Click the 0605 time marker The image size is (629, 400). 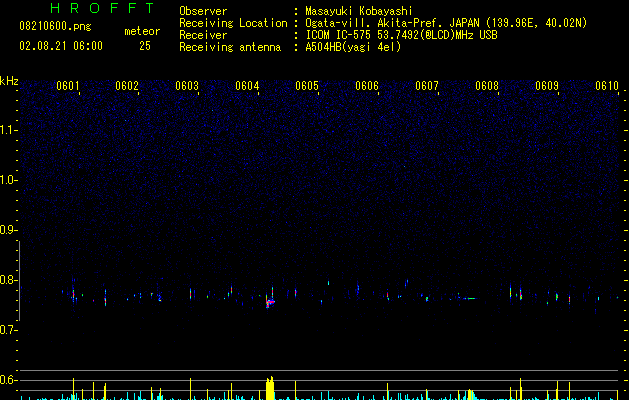click(x=307, y=86)
